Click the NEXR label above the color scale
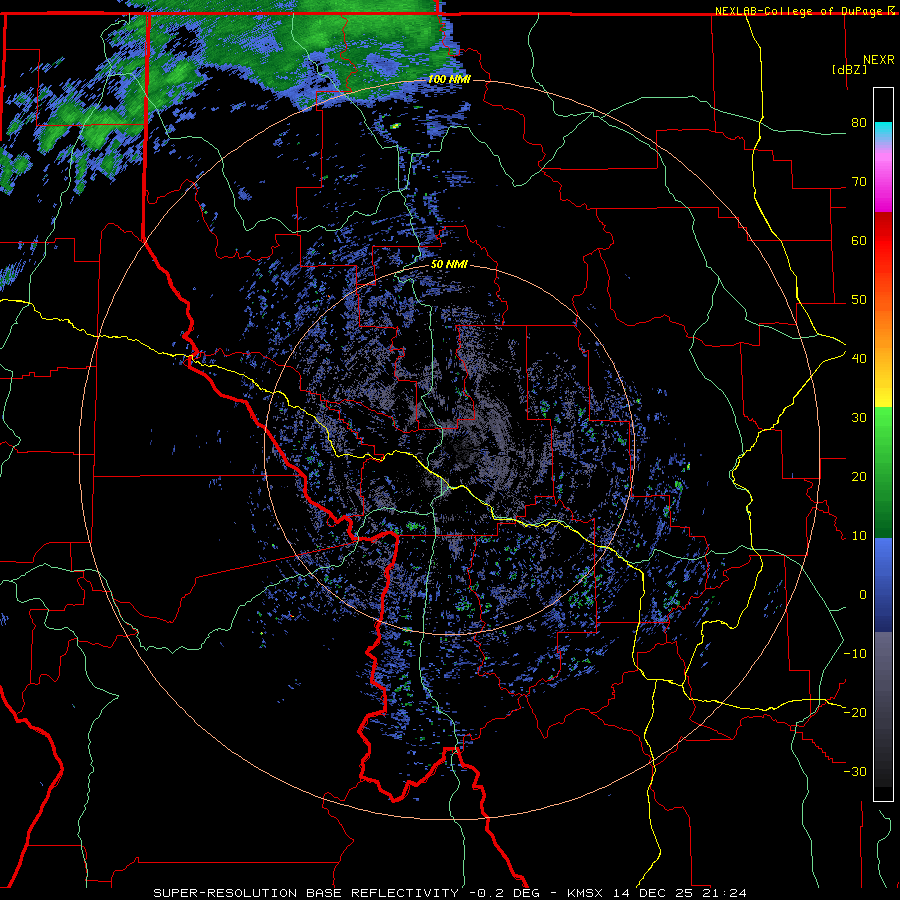Viewport: 900px width, 900px height. (x=879, y=60)
